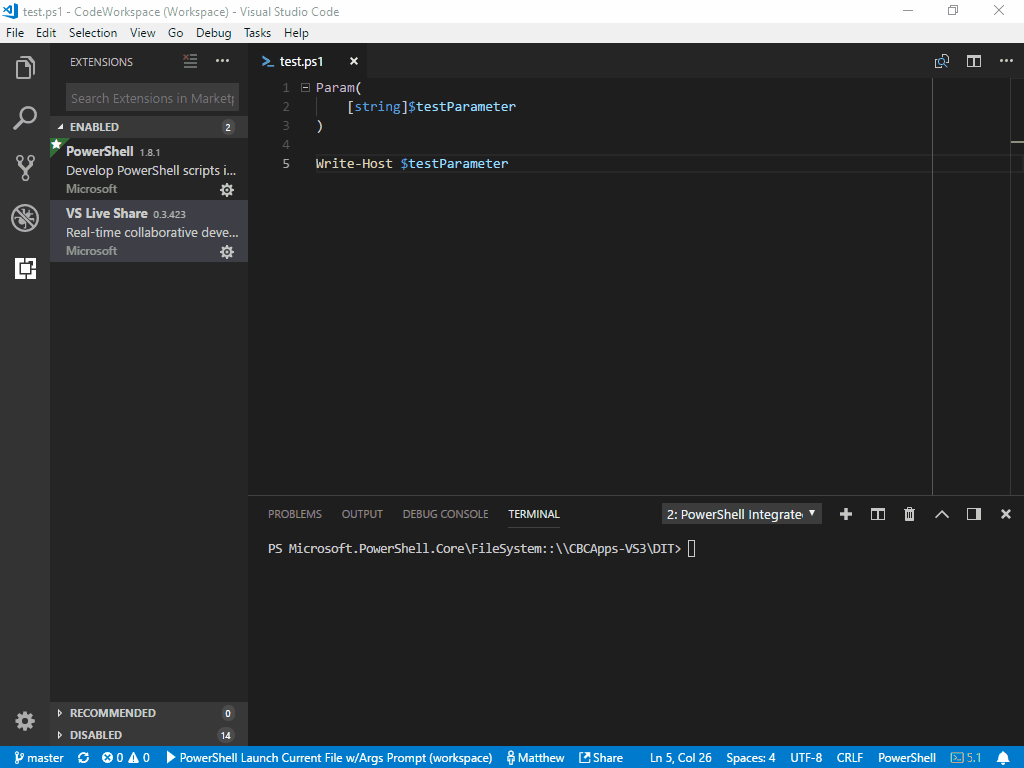
Task: Click the terminal prompt input area
Action: 692,549
